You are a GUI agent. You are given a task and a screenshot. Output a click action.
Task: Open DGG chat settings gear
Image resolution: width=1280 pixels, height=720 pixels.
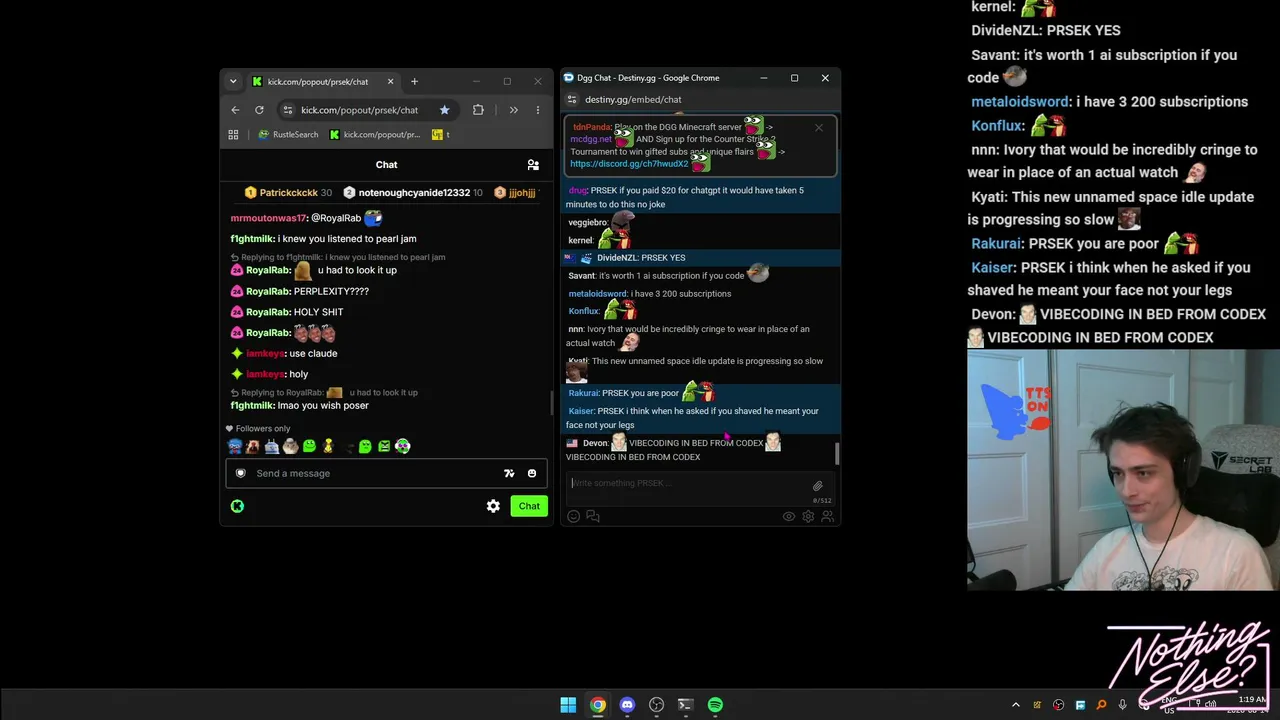point(808,516)
